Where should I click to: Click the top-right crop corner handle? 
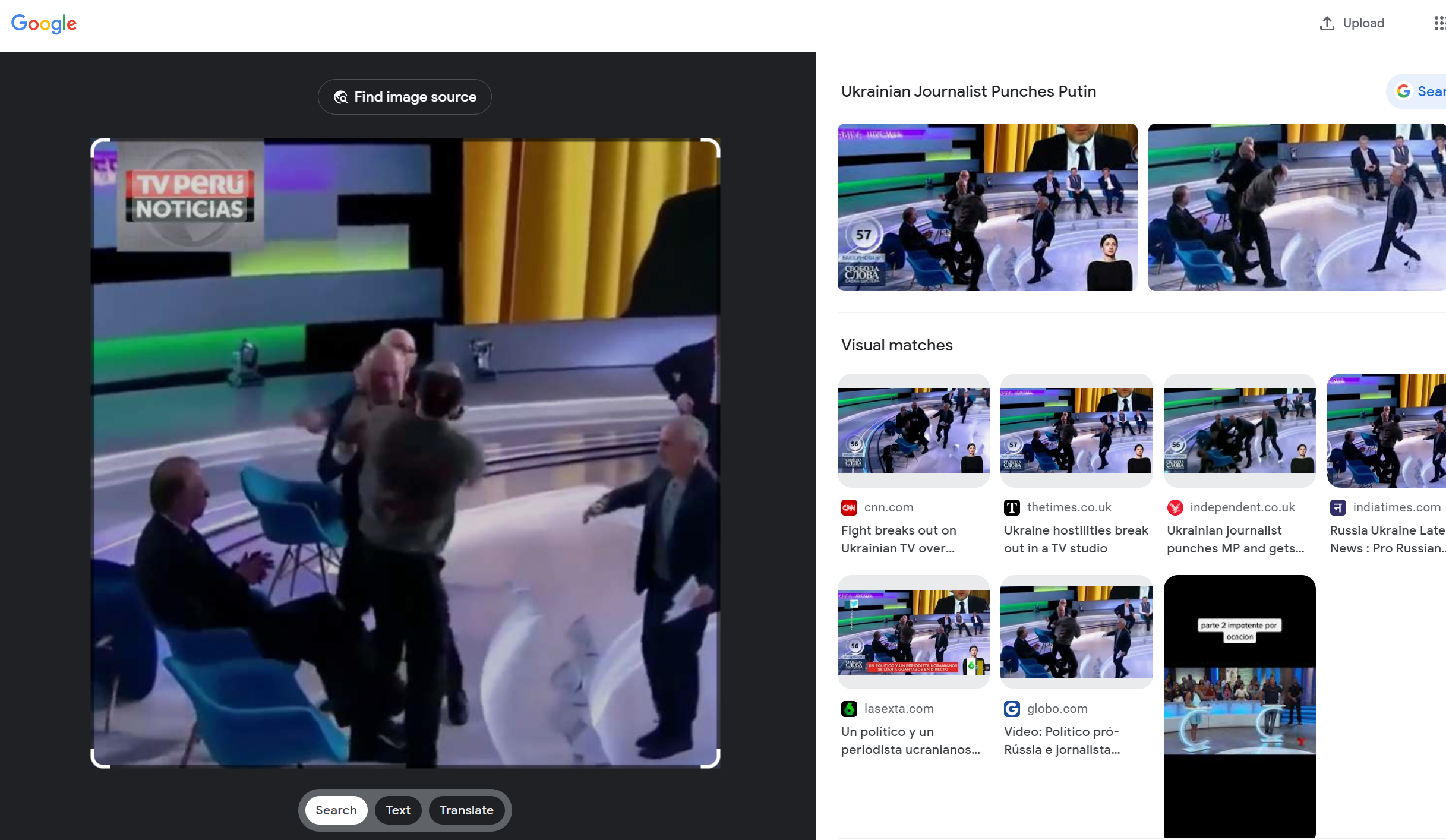click(712, 147)
